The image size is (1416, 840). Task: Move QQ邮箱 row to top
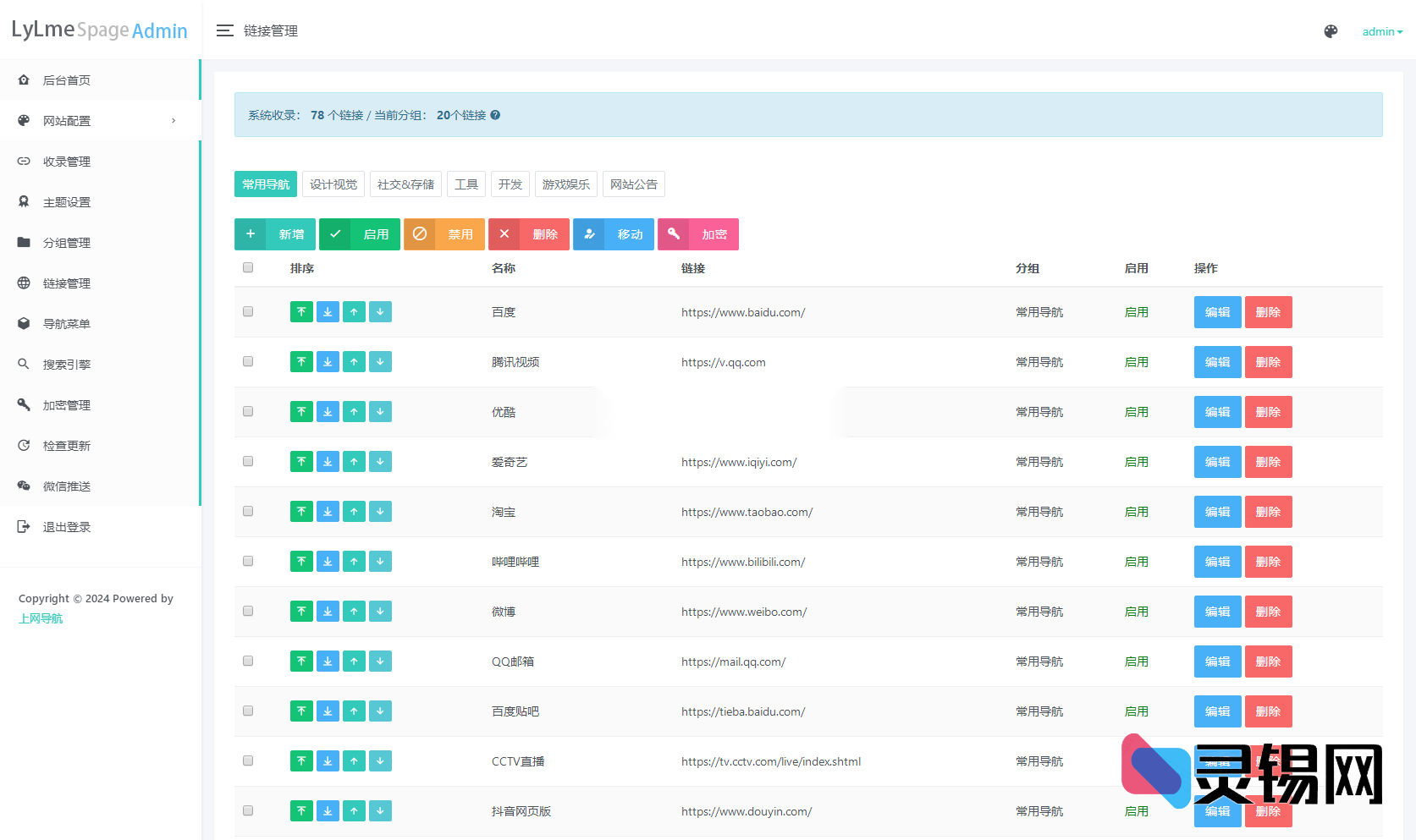(301, 662)
